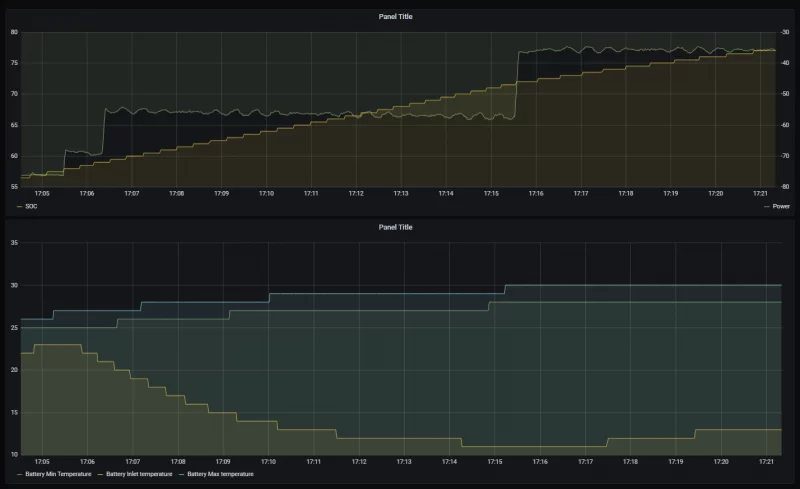Click the 17:18 time label on top chart
Screen dimensions: 800x489
[626, 194]
